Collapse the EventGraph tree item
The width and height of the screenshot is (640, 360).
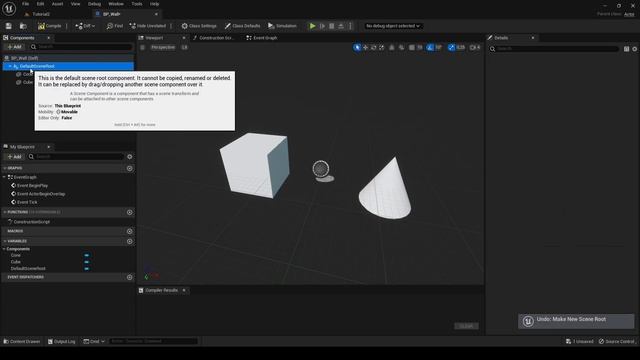[4, 177]
